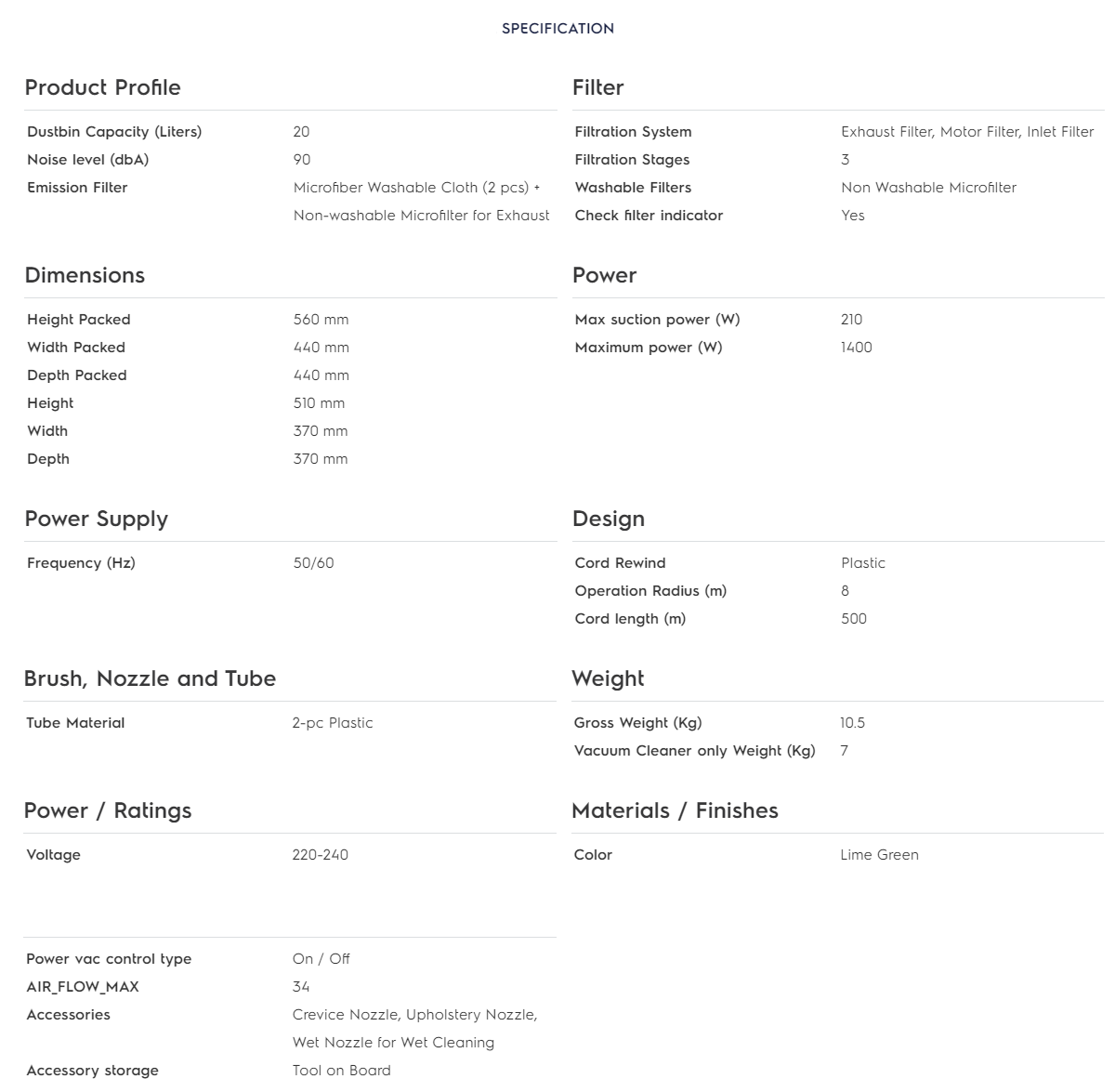Click the Lime Green color value

click(879, 855)
